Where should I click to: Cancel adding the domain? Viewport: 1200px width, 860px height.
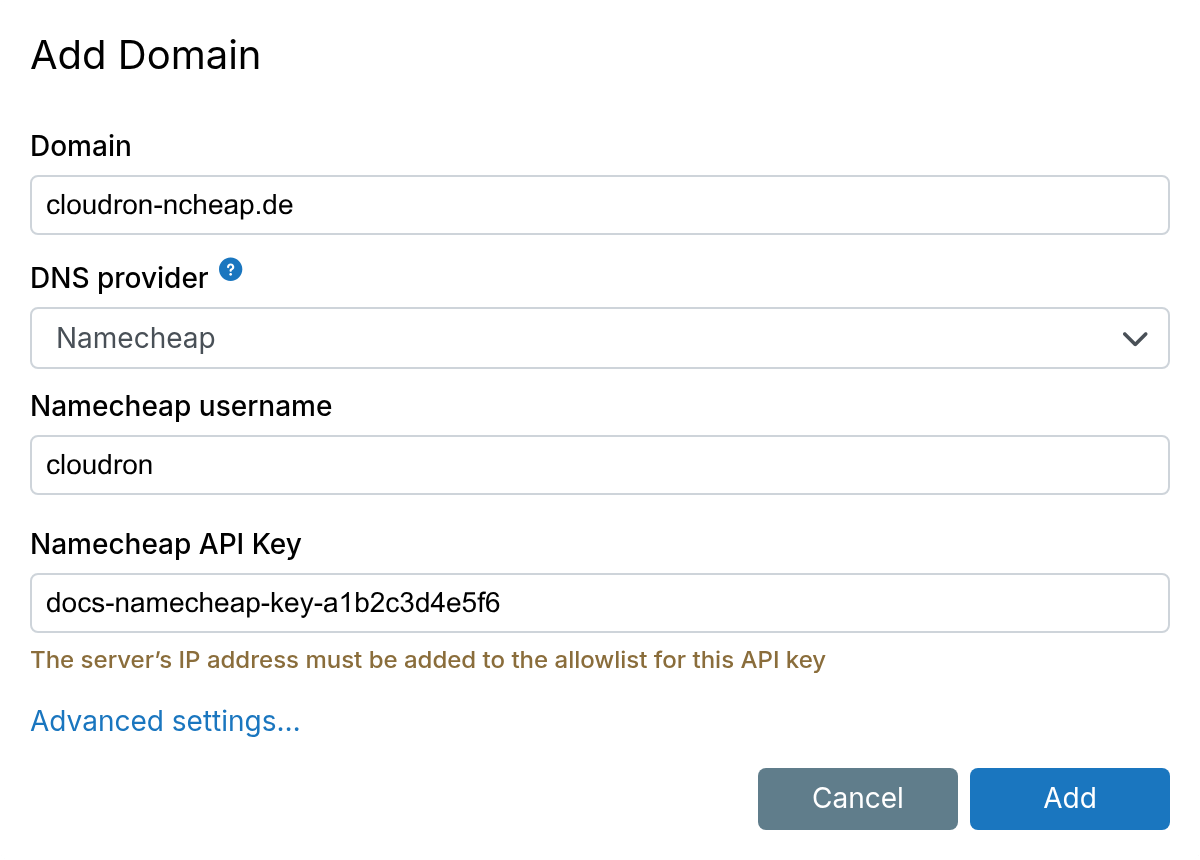(858, 798)
